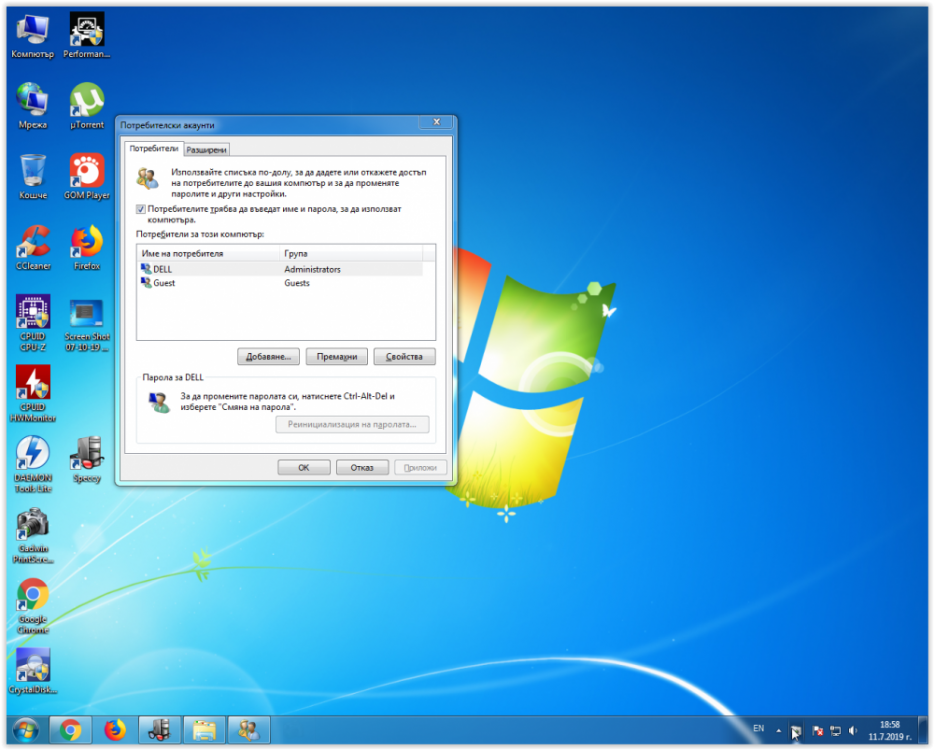
Task: Open the Компютър desktop icon
Action: click(x=33, y=36)
